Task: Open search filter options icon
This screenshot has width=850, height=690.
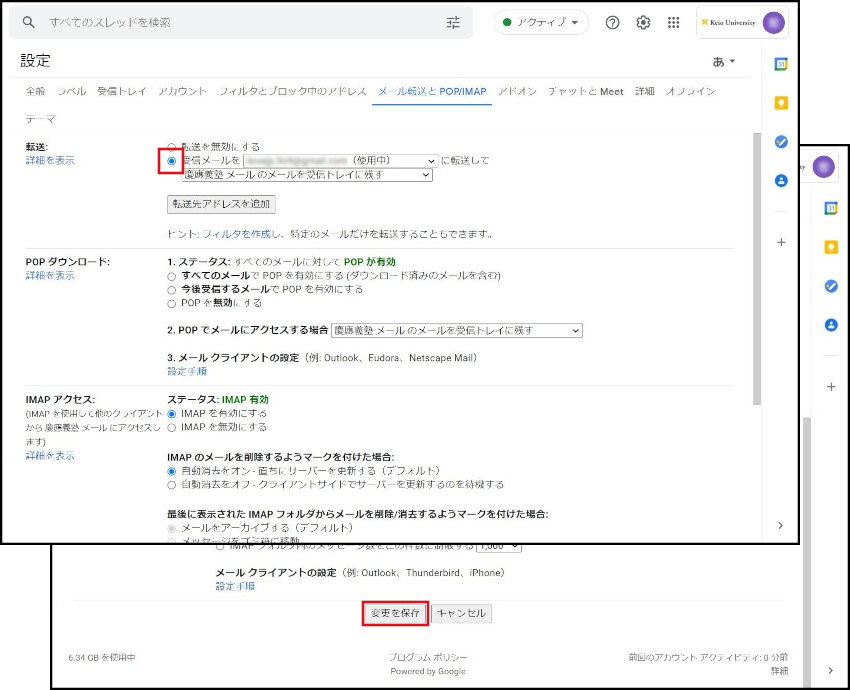Action: (453, 22)
